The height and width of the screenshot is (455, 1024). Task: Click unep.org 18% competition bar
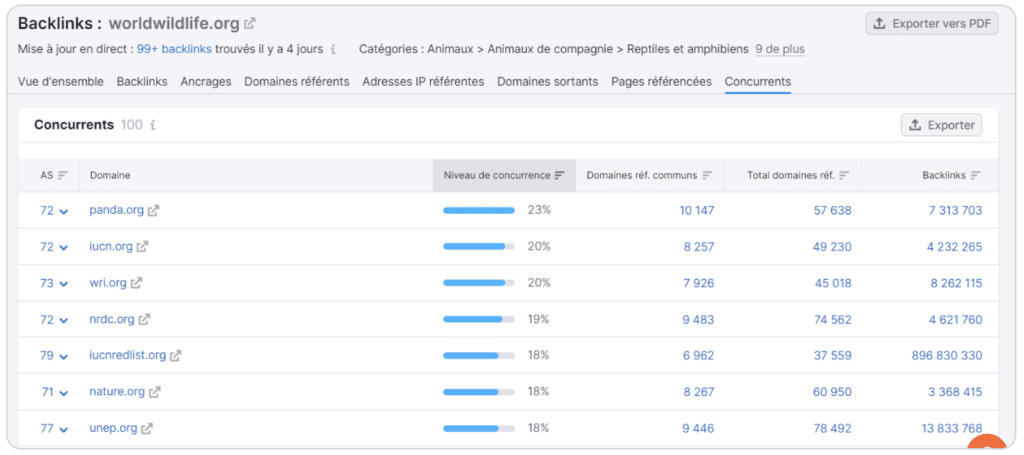click(x=479, y=428)
